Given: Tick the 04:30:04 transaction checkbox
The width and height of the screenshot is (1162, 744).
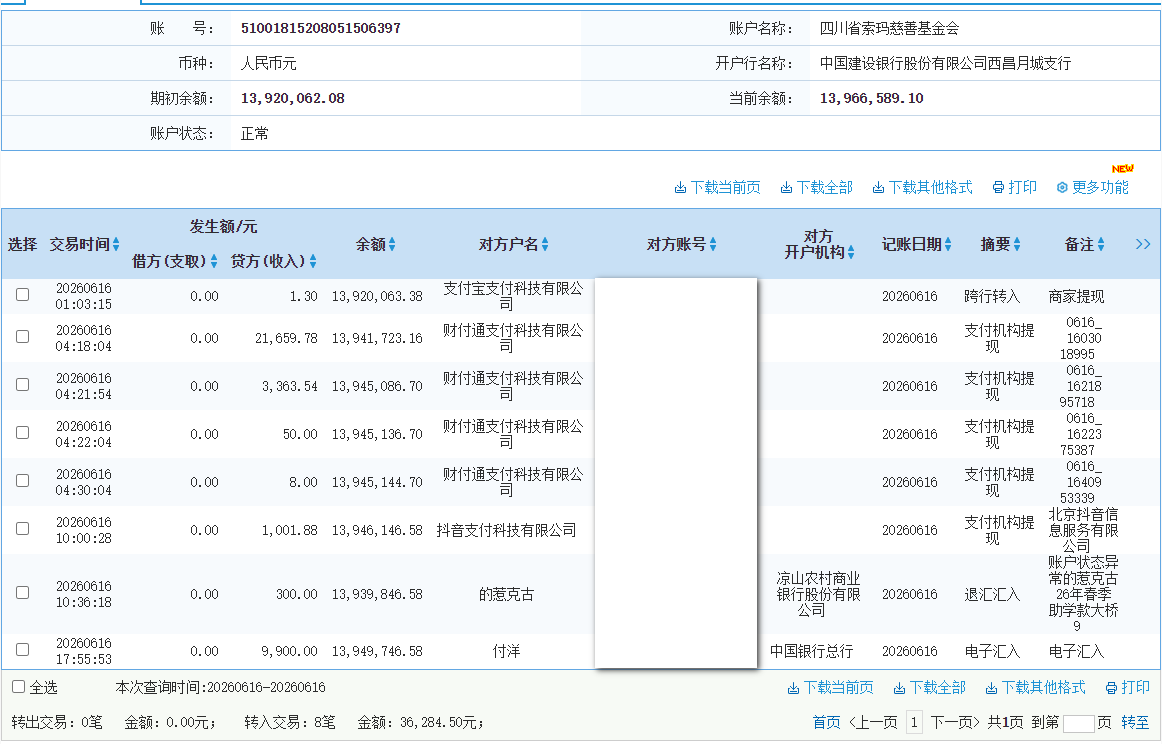Looking at the screenshot, I should tap(23, 481).
